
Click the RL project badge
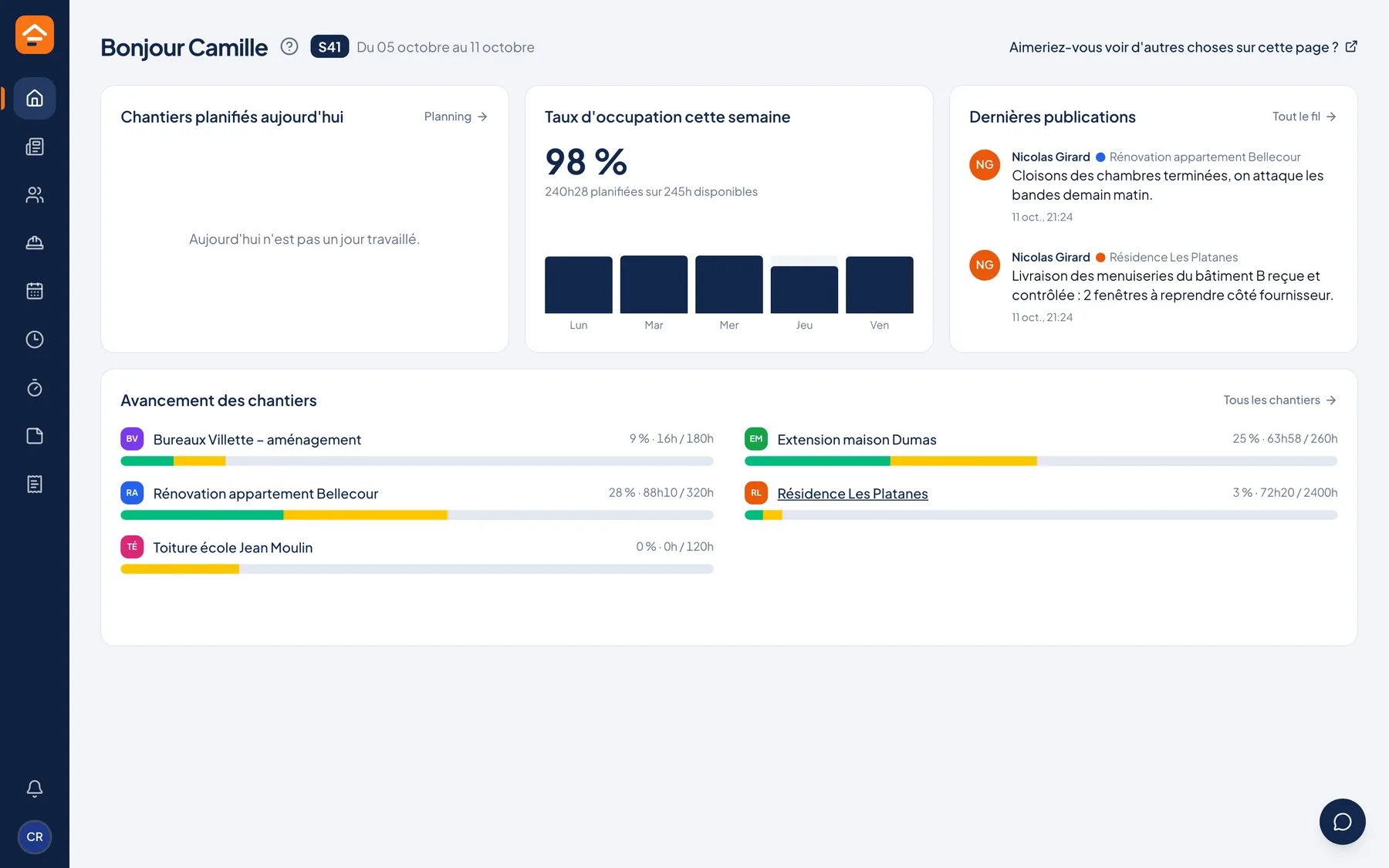point(756,493)
